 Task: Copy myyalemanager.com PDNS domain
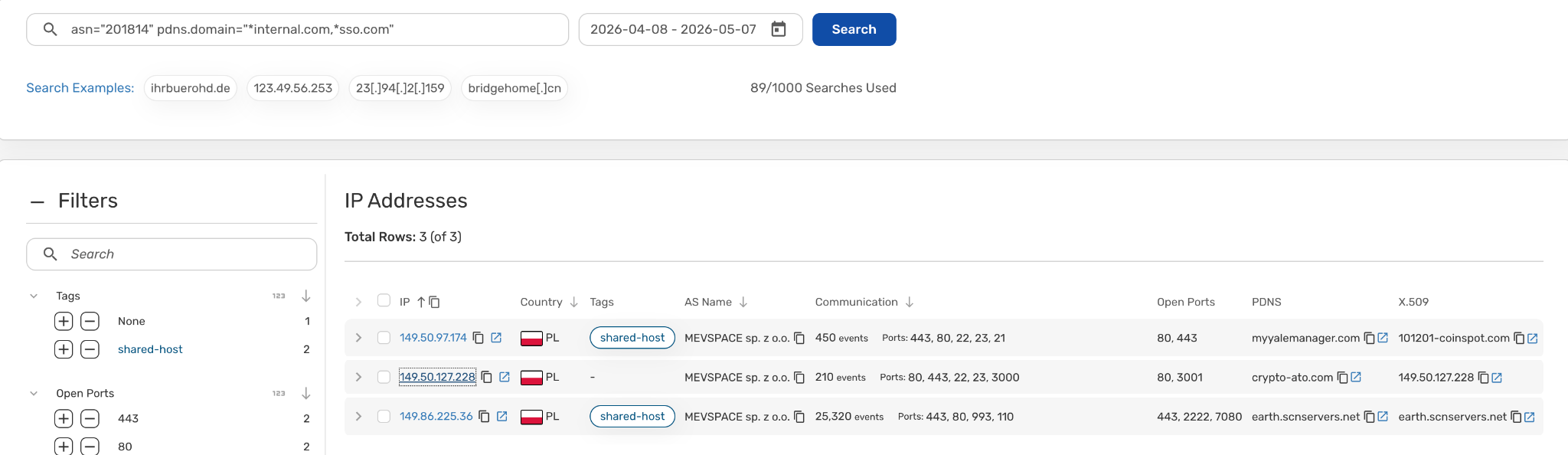pos(1369,338)
